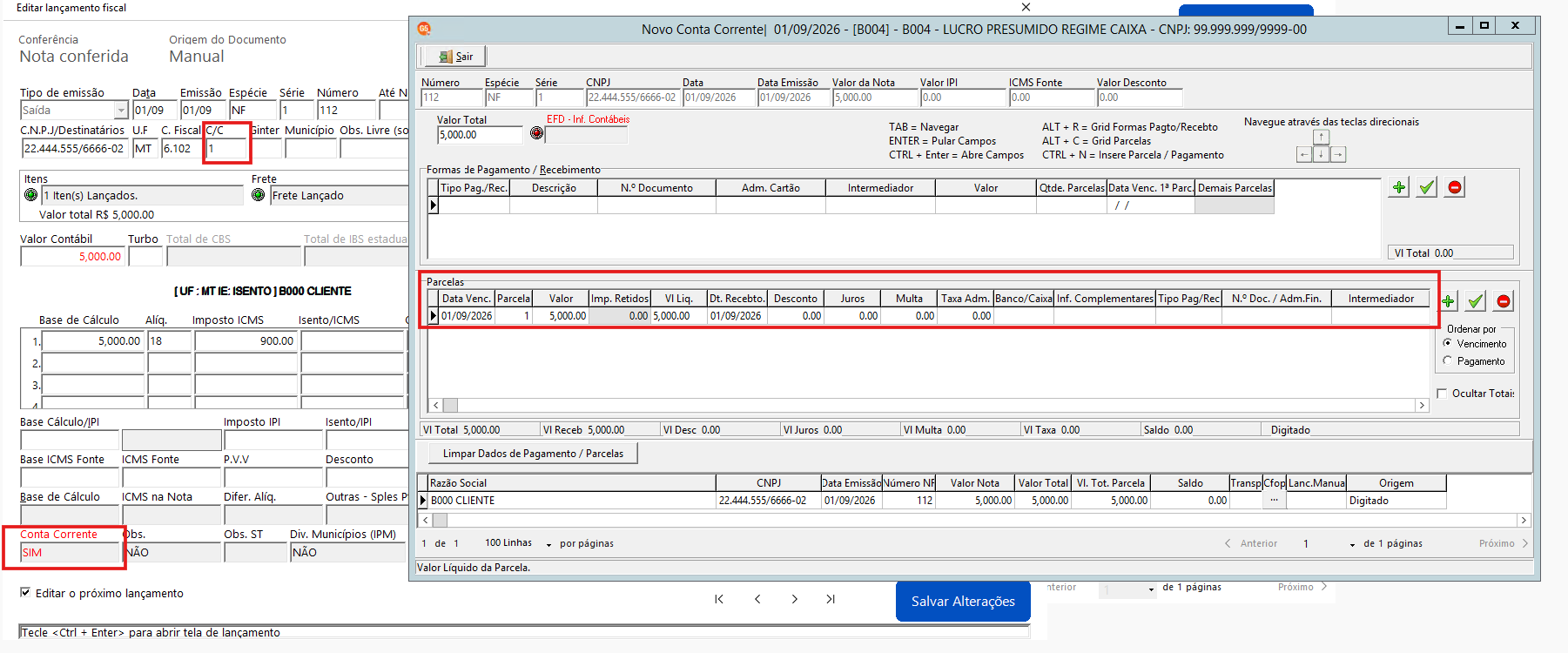
Task: Click the EFD Inf. Contábeis indicator light
Action: click(x=536, y=133)
